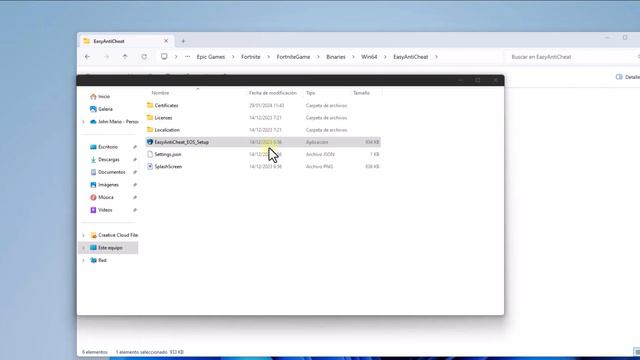
Task: Select Creative Cloud Files in sidebar
Action: pyautogui.click(x=114, y=235)
